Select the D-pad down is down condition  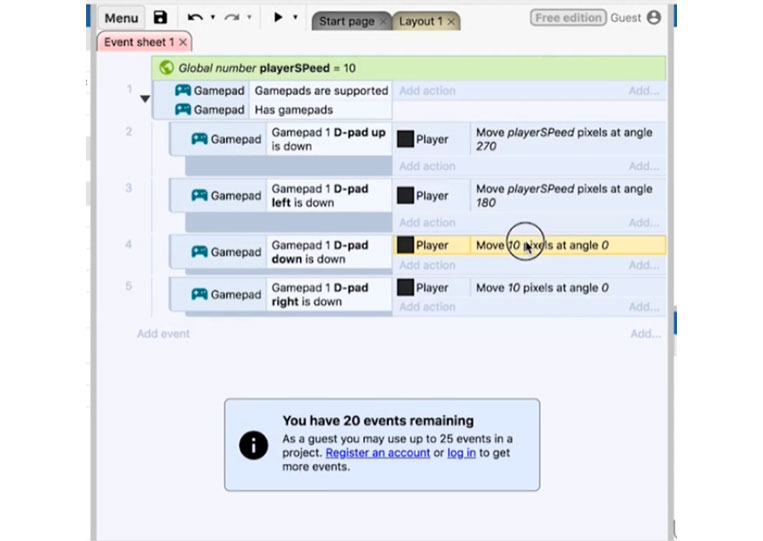[329, 252]
